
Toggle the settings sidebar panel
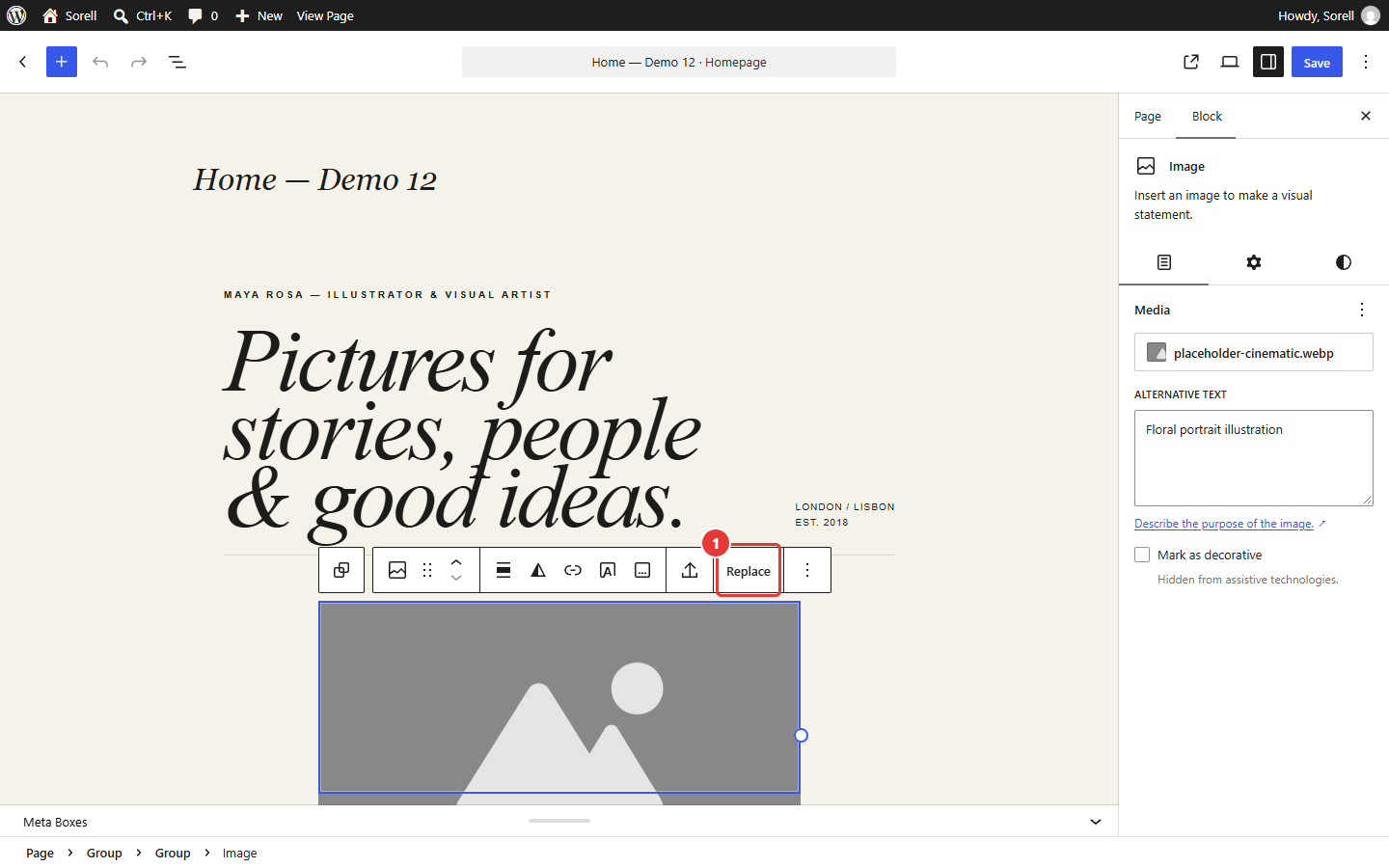(1268, 62)
